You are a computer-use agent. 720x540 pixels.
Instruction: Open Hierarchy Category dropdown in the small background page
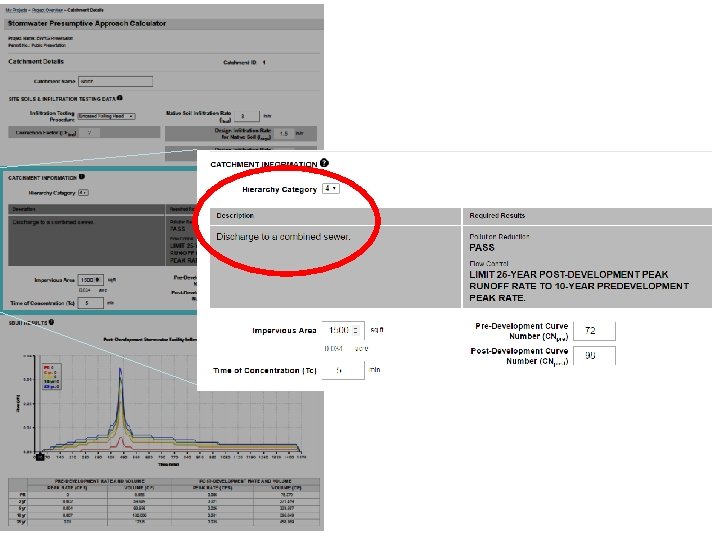coord(83,193)
